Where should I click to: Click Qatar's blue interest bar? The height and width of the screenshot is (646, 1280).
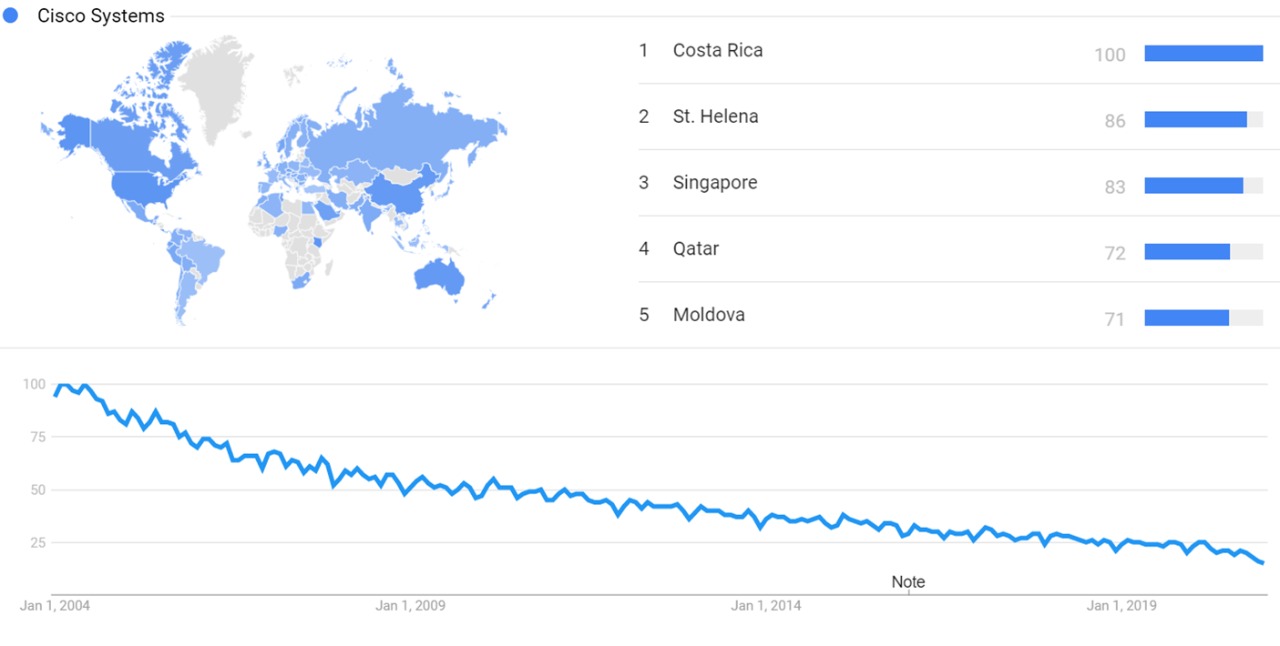click(1187, 252)
